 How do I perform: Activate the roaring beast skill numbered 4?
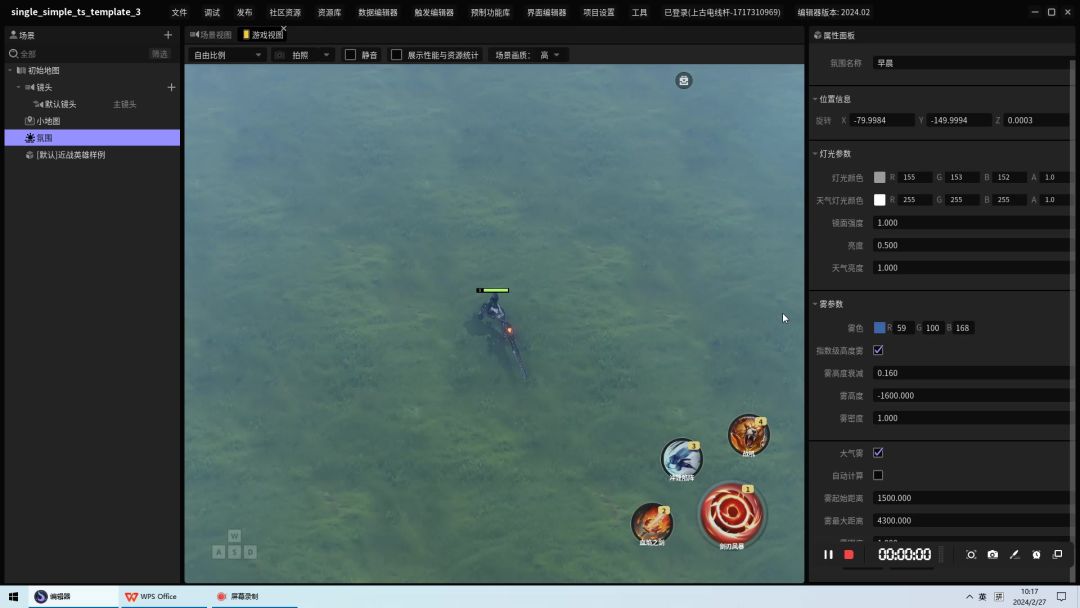(x=747, y=434)
